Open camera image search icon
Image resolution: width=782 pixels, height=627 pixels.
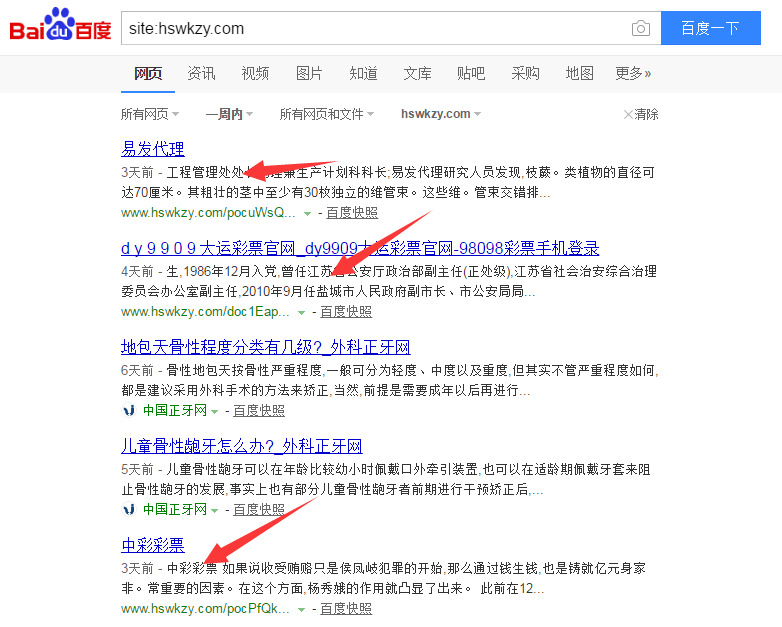pyautogui.click(x=640, y=28)
